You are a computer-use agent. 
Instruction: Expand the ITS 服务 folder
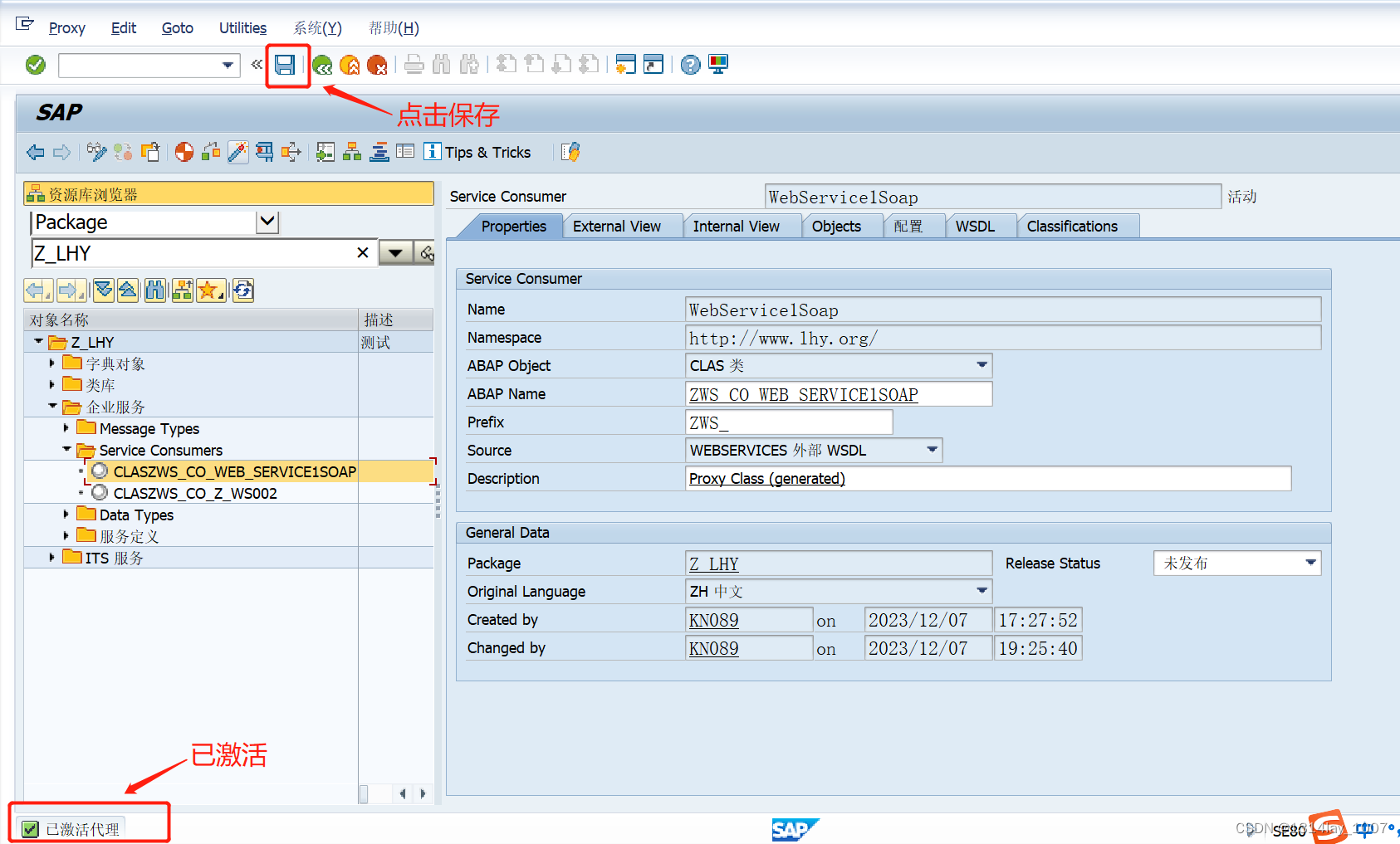(51, 557)
